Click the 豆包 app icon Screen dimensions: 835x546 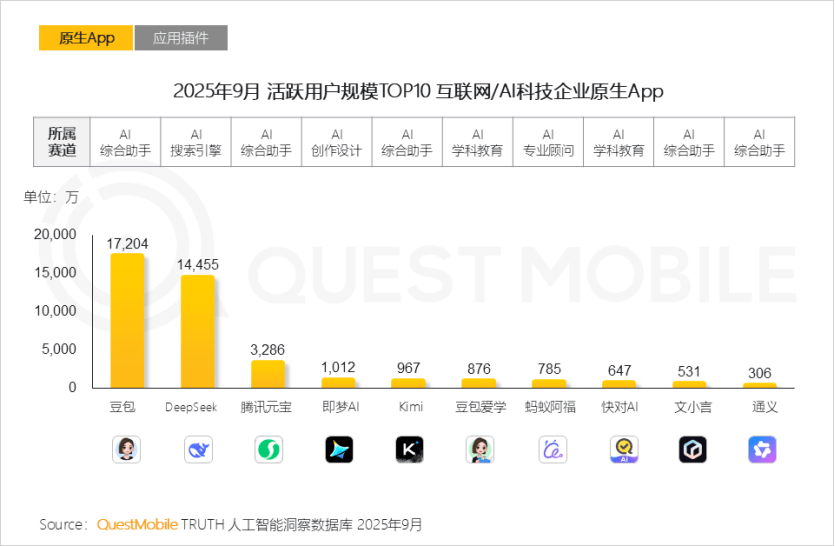[x=126, y=450]
